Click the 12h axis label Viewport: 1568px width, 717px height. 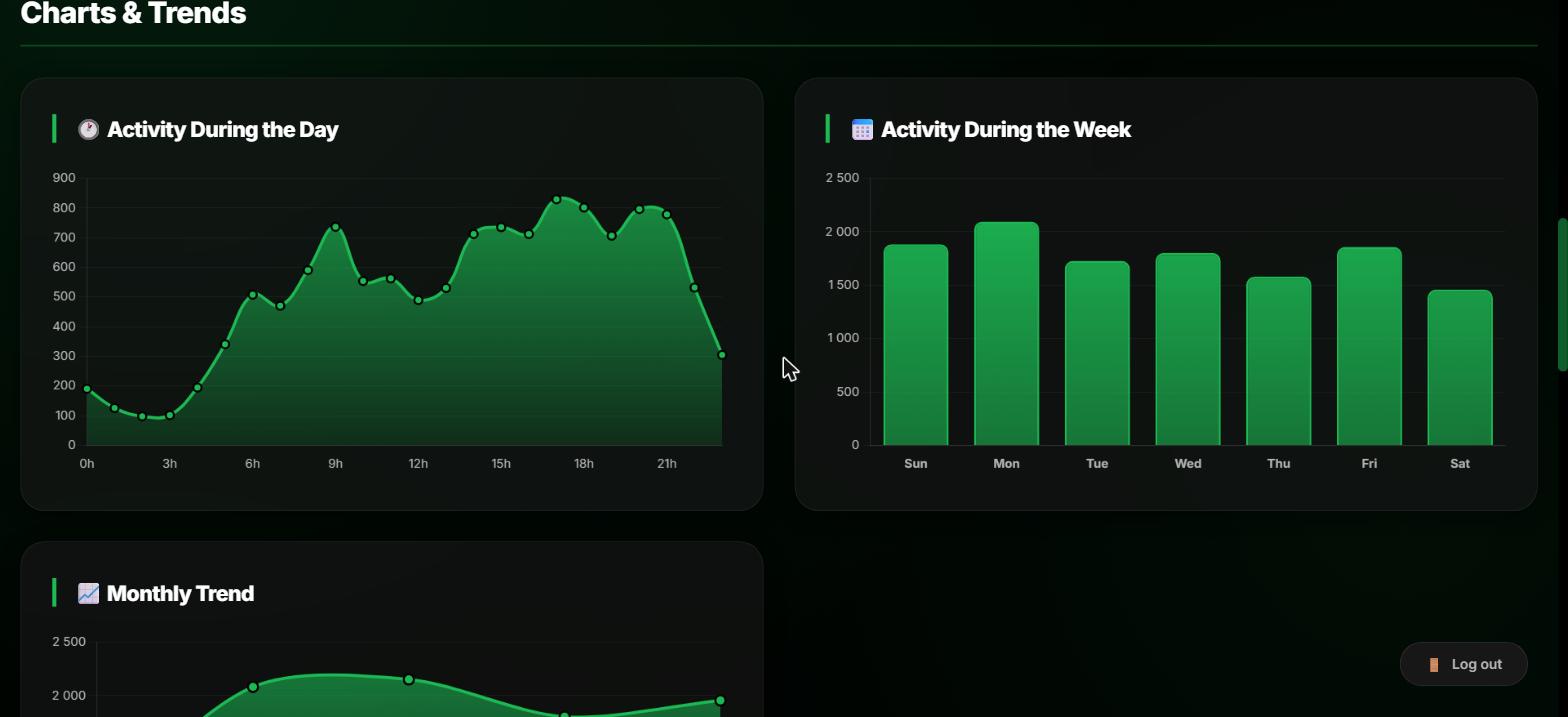pos(418,464)
